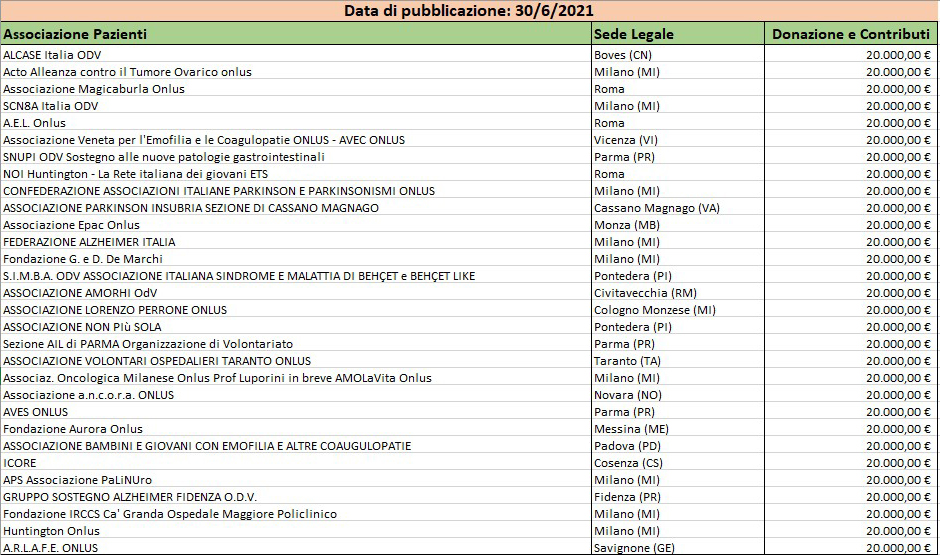940x555 pixels.
Task: Click the 'Monza (MB)' cell
Action: pos(678,225)
